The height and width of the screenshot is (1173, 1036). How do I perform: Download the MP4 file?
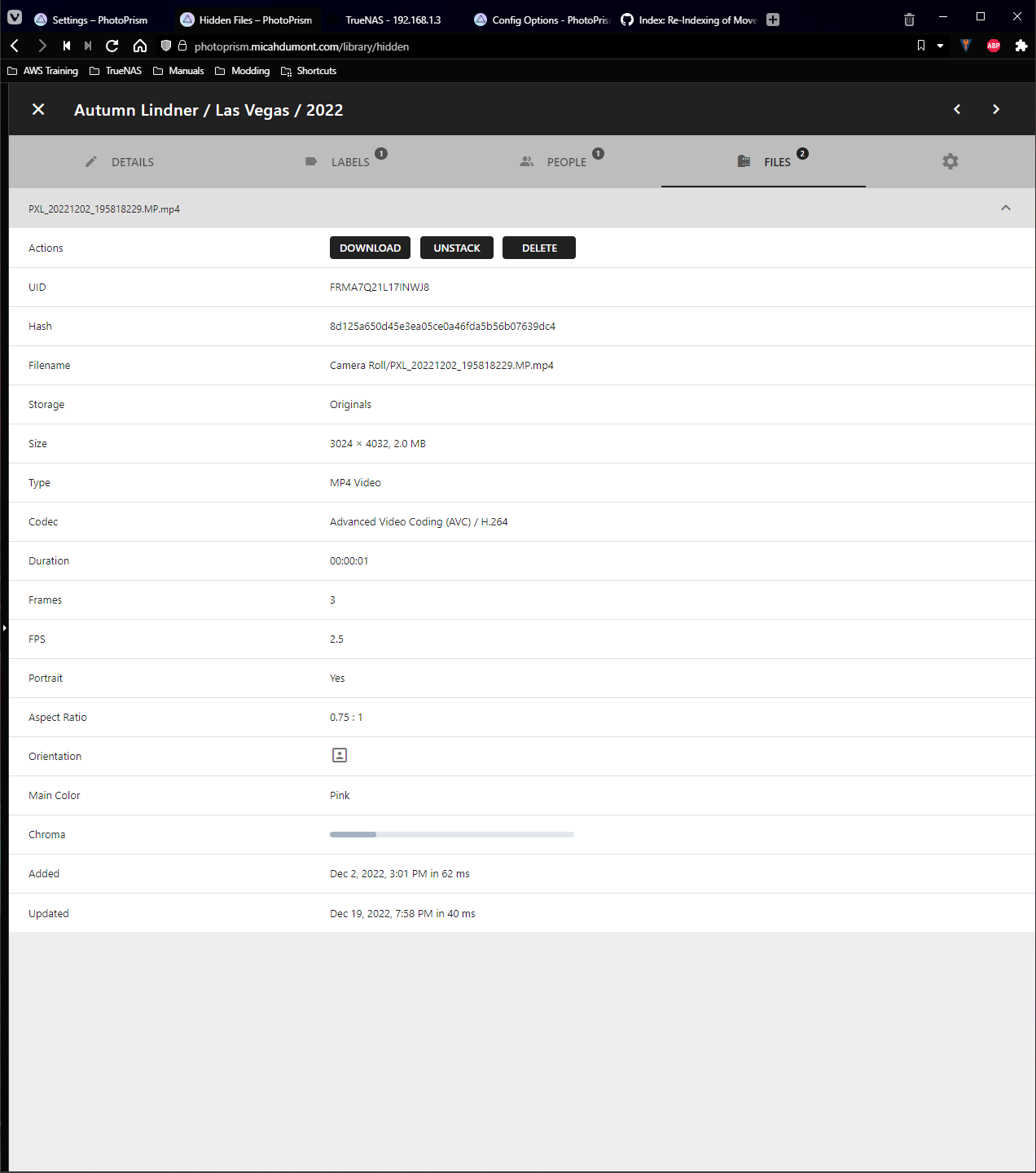[x=370, y=248]
